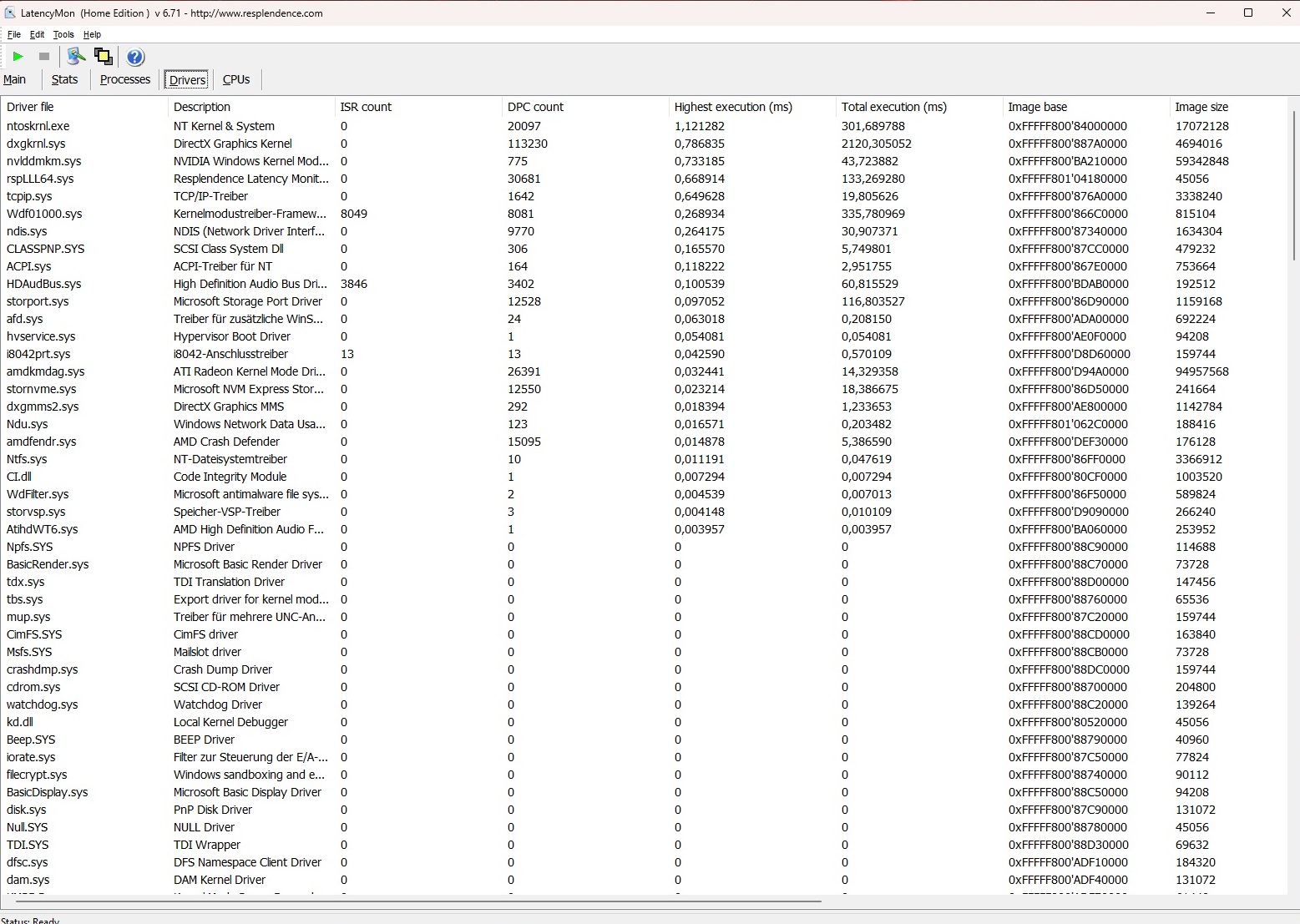Select the dxgkrnl.sys driver row

pyautogui.click(x=36, y=144)
